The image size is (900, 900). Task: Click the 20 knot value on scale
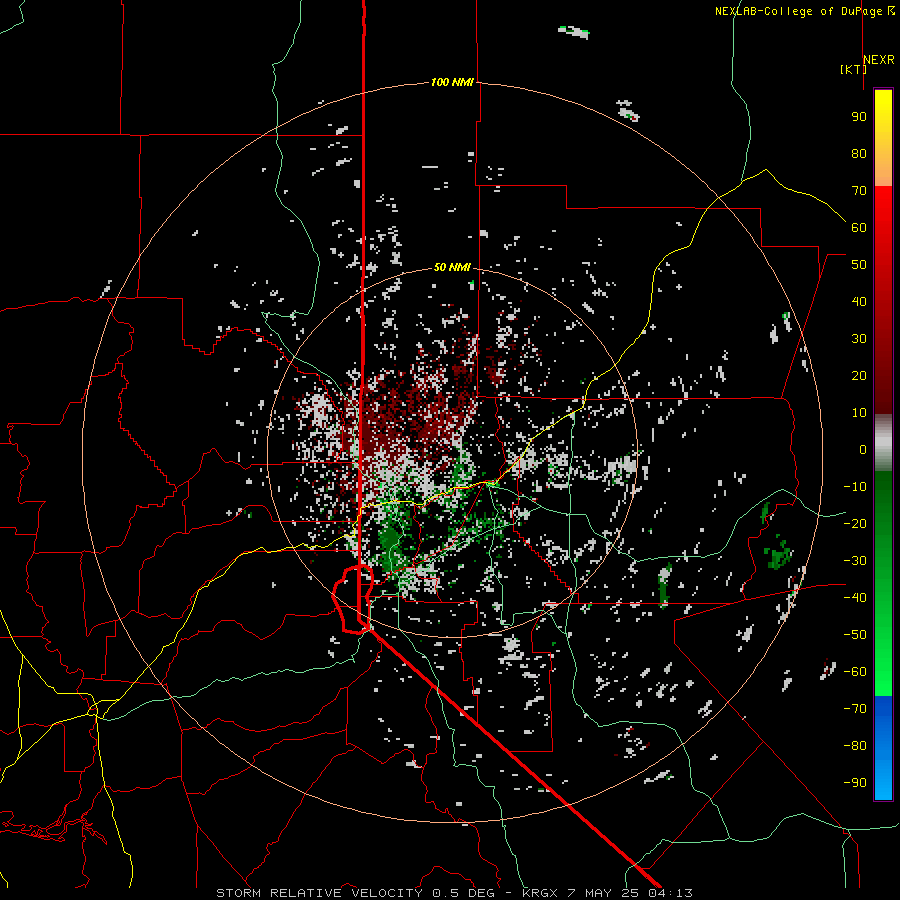click(x=859, y=376)
